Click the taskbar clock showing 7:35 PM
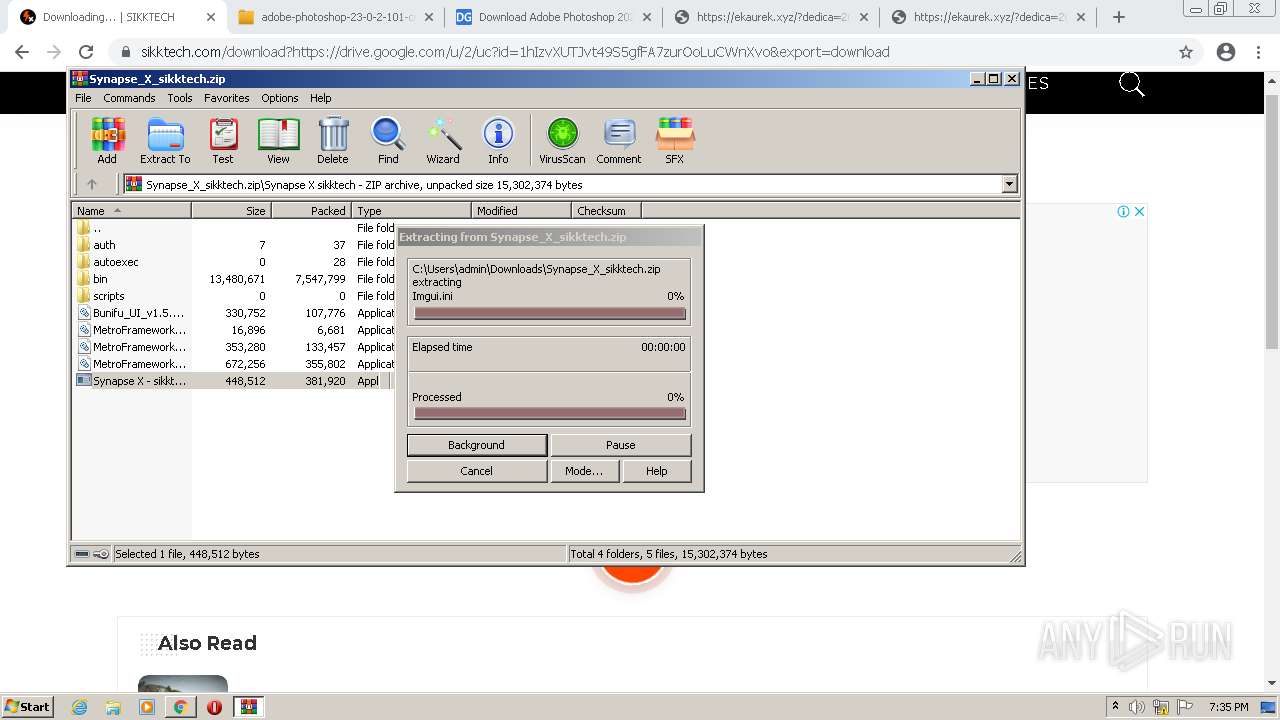The height and width of the screenshot is (720, 1280). point(1228,707)
